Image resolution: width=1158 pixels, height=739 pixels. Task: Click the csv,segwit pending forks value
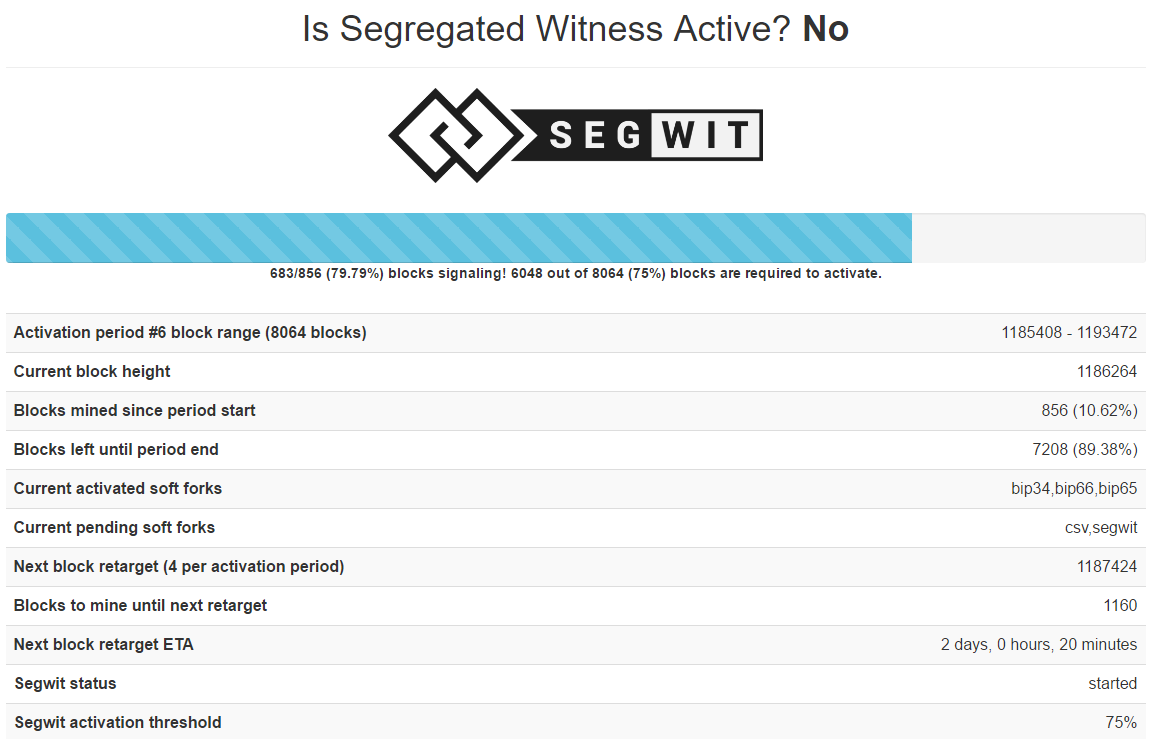(1100, 528)
